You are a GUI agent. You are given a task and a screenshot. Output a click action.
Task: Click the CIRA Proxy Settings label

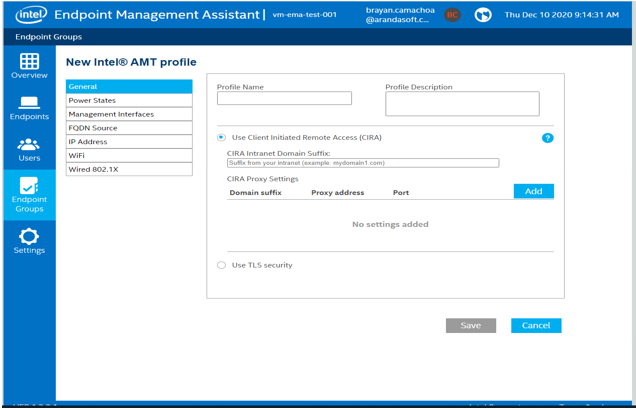(262, 179)
